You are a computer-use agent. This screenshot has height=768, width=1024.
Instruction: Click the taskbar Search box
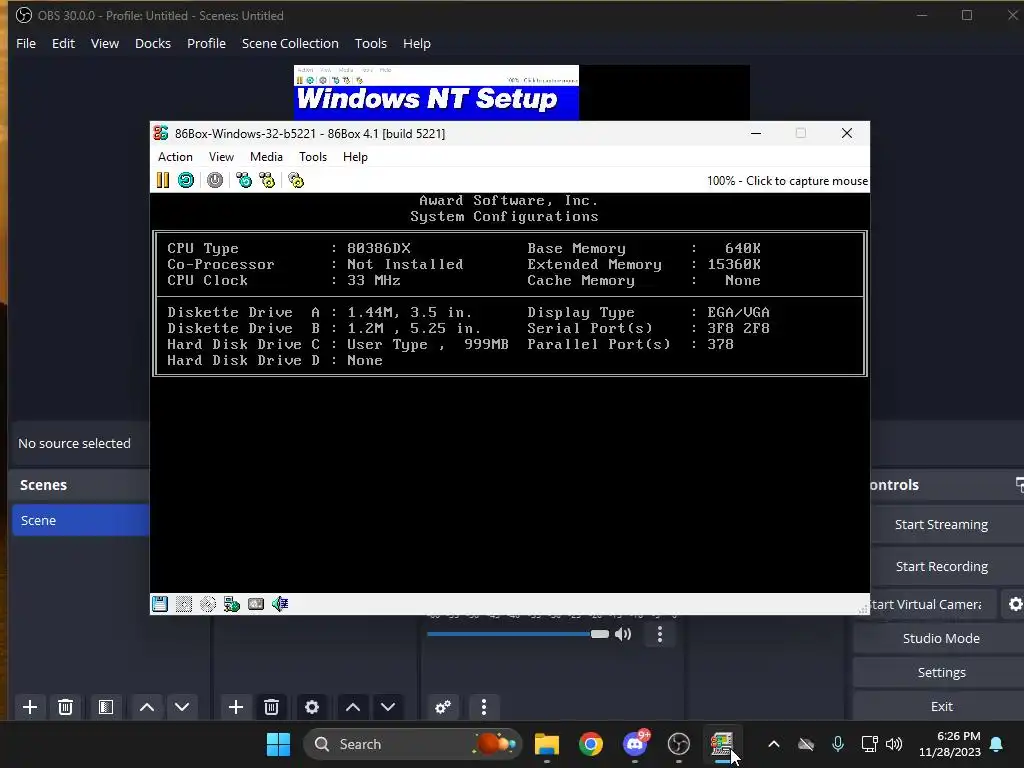(x=413, y=744)
